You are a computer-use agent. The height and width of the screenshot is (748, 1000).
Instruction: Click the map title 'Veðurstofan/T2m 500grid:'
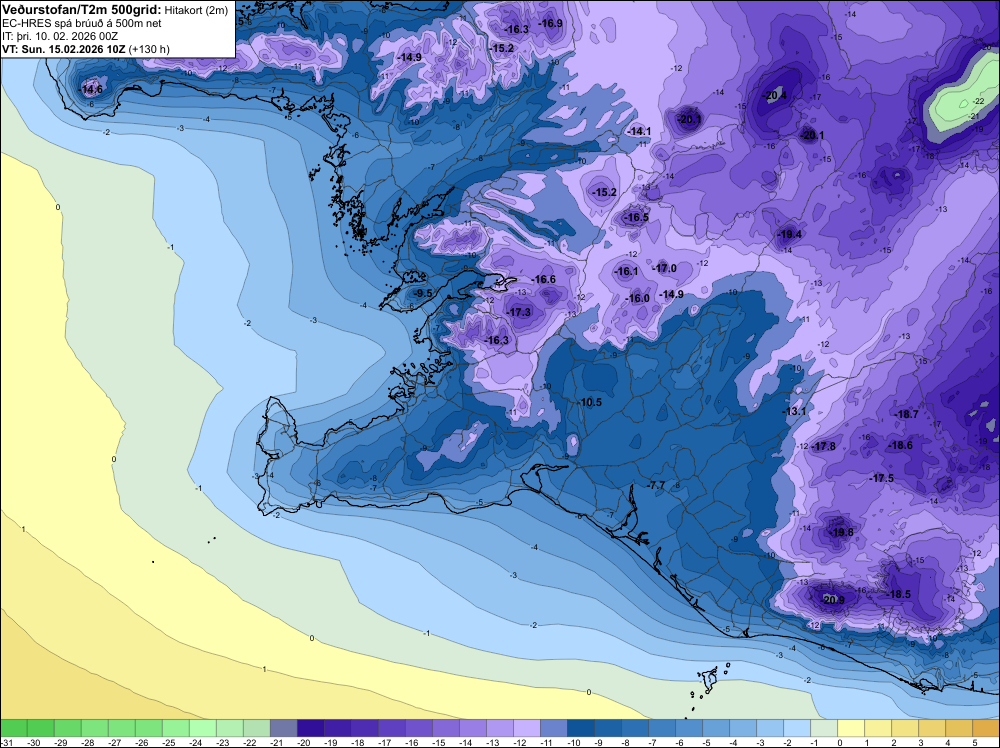coord(82,10)
